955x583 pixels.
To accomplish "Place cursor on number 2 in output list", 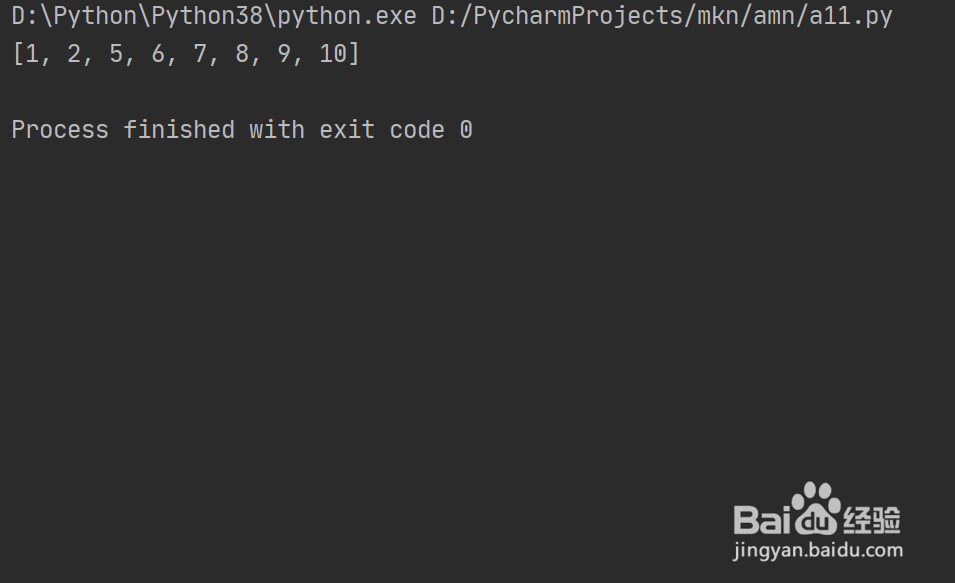I will (x=74, y=54).
